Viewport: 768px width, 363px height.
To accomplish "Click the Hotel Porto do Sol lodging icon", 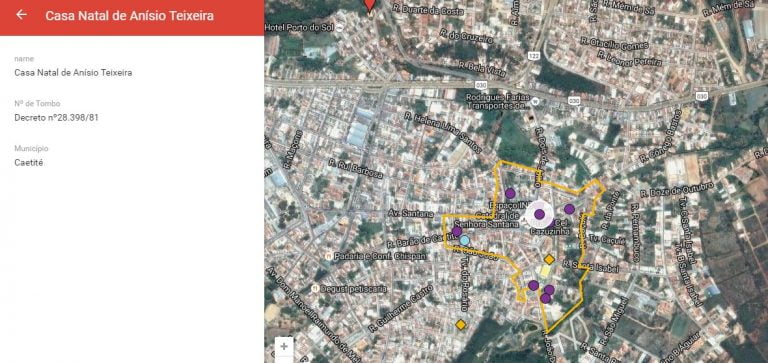I will point(340,28).
